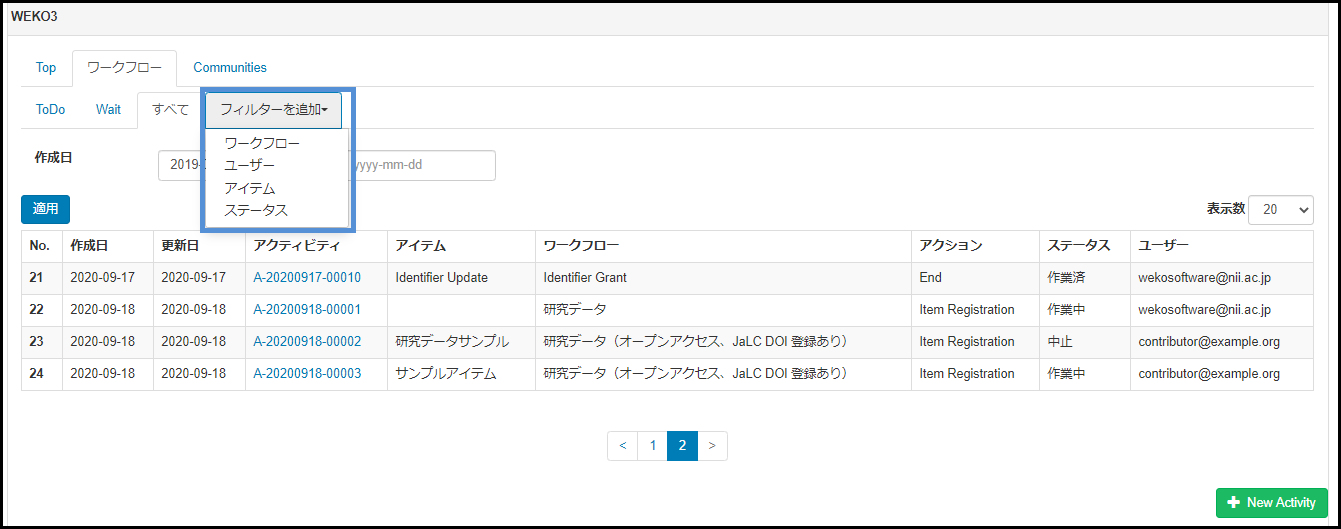Open activity A-20200917-00010
This screenshot has width=1341, height=529.
[307, 278]
